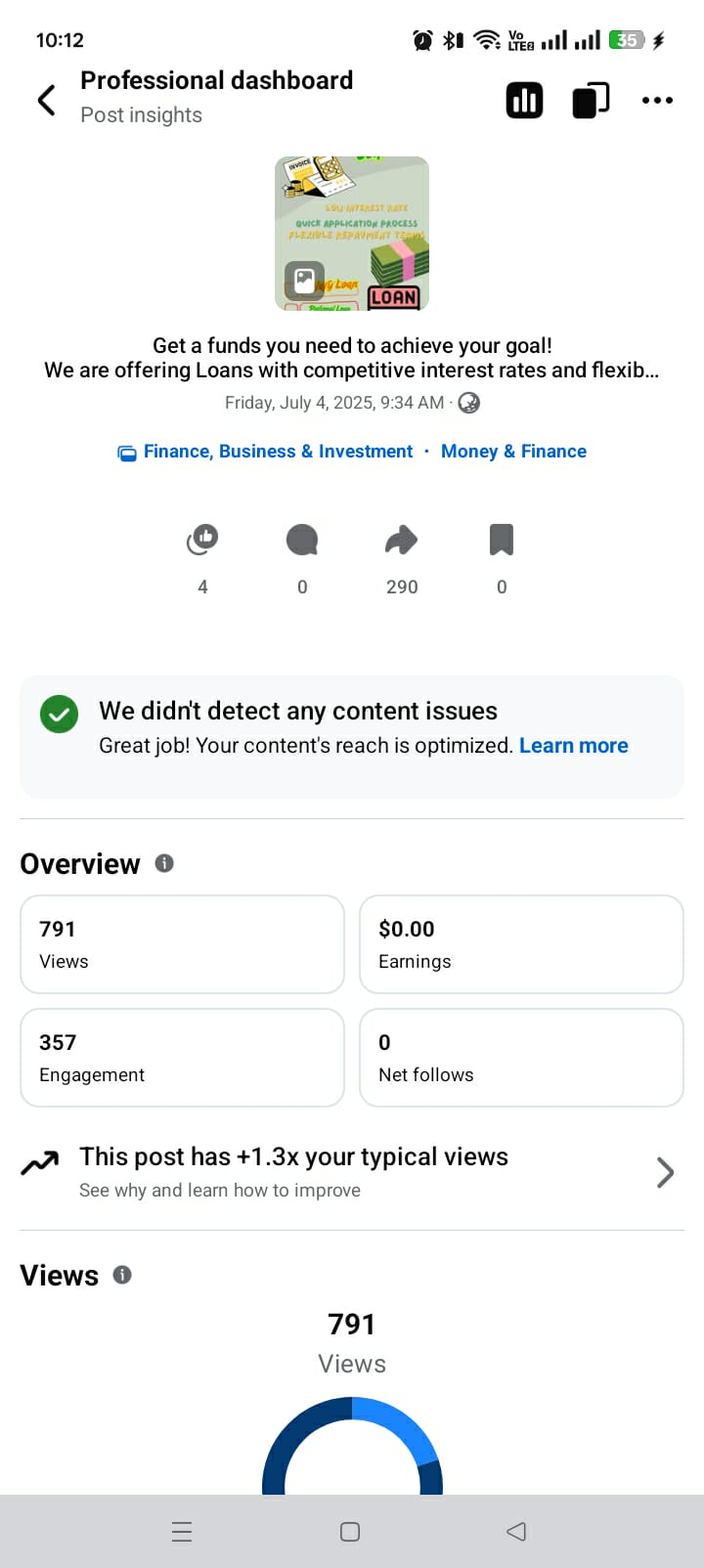Tap the shares arrow icon
Viewport: 704px width, 1568px height.
tap(401, 540)
